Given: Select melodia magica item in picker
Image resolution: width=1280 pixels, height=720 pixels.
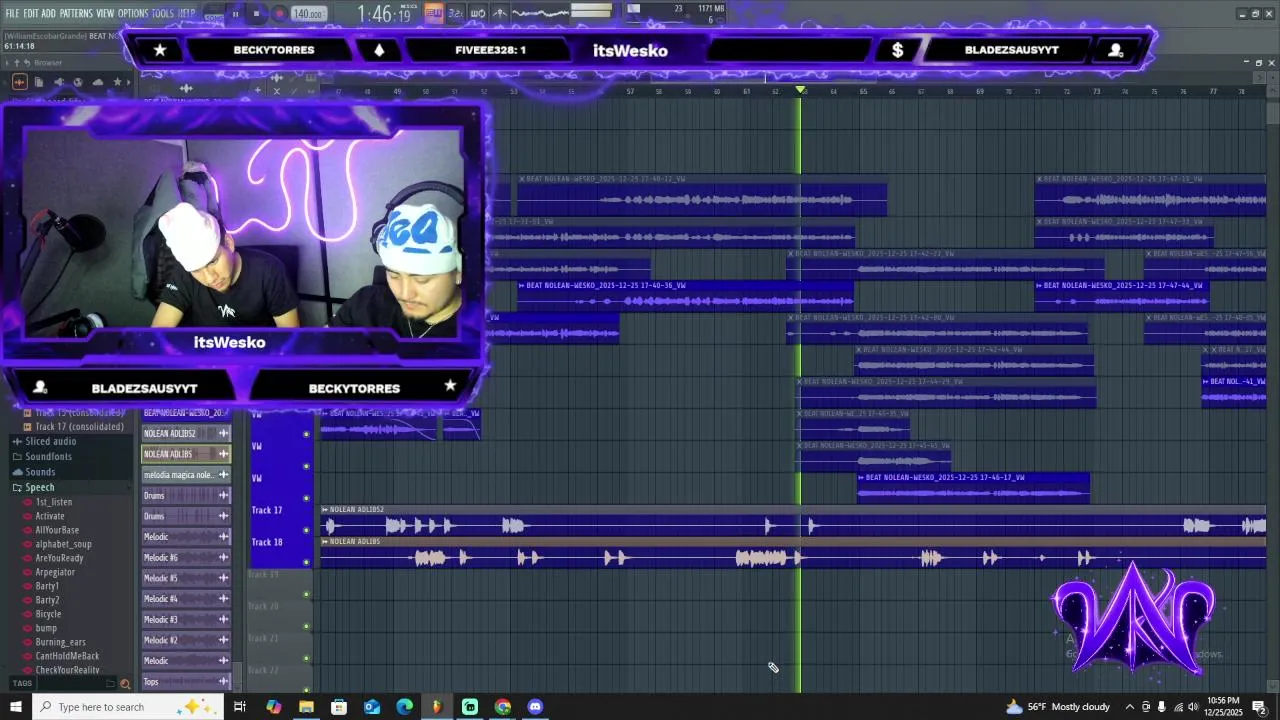Looking at the screenshot, I should point(186,475).
